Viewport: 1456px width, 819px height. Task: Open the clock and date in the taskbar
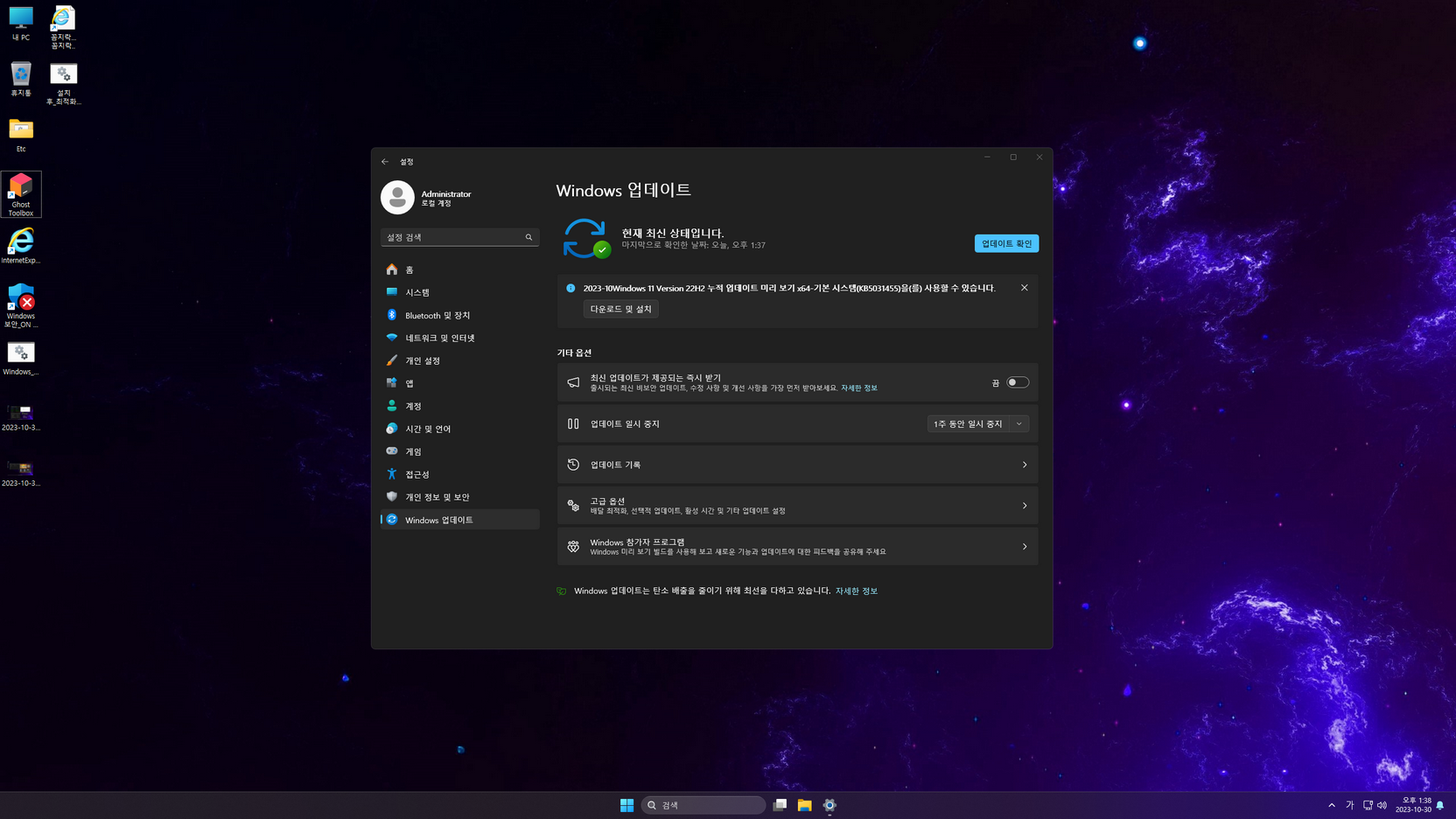1413,805
